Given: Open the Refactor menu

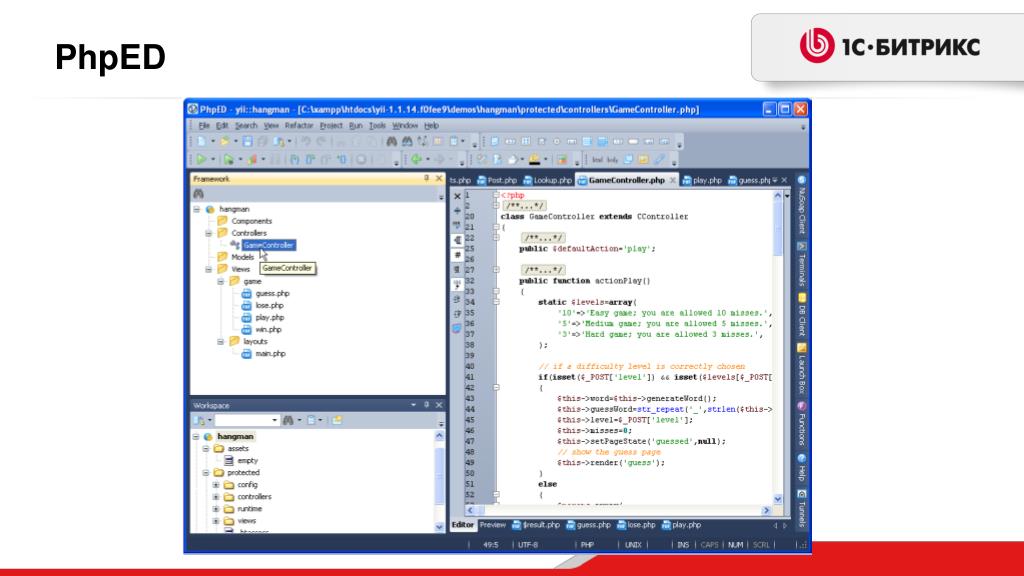Looking at the screenshot, I should tap(299, 125).
